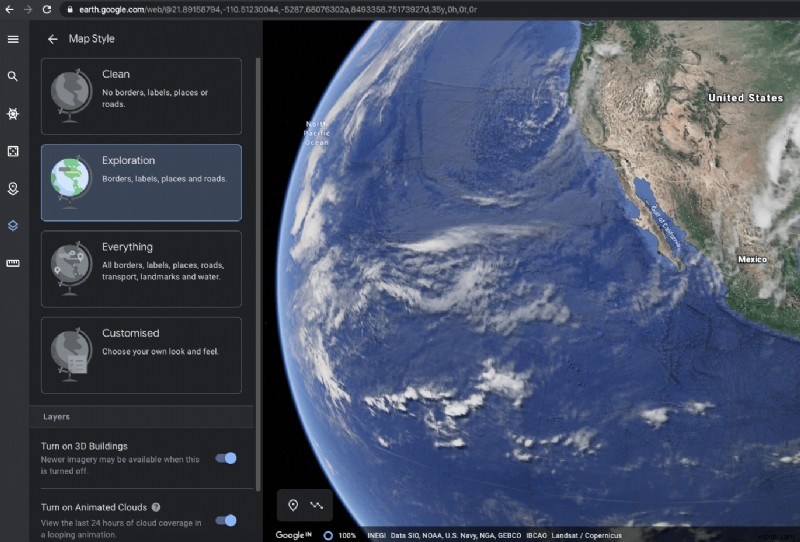
Task: Click the browser address bar URL
Action: (x=278, y=9)
